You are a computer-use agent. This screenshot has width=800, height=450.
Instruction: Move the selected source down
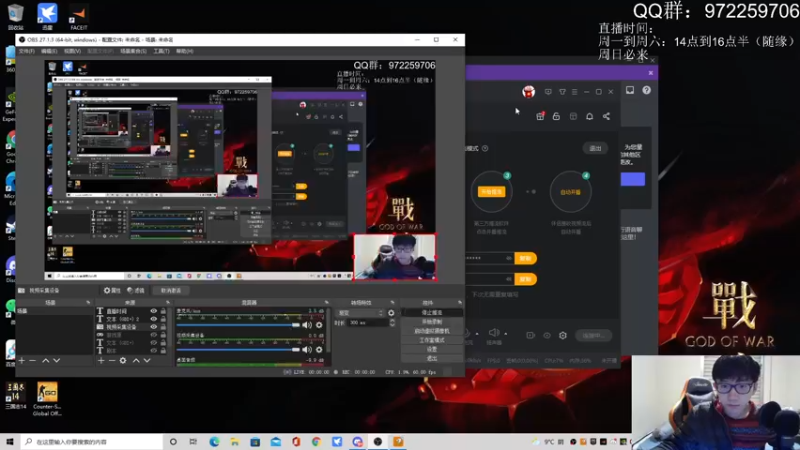[147, 360]
